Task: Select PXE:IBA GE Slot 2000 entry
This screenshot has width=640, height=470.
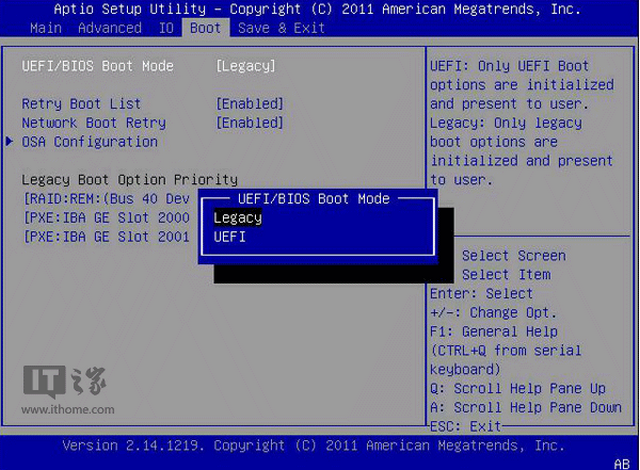Action: [x=106, y=217]
